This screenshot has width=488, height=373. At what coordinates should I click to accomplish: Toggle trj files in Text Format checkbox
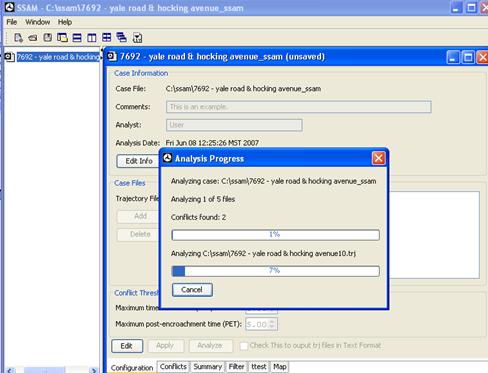click(x=244, y=346)
